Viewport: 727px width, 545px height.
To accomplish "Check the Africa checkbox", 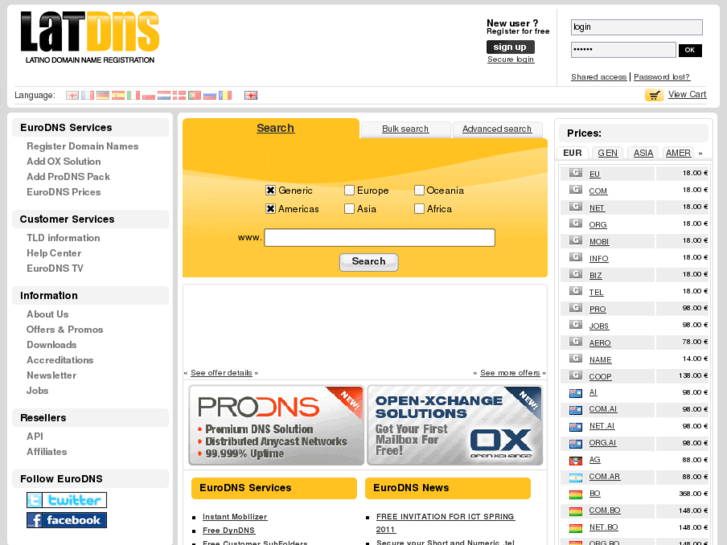I will coord(419,209).
